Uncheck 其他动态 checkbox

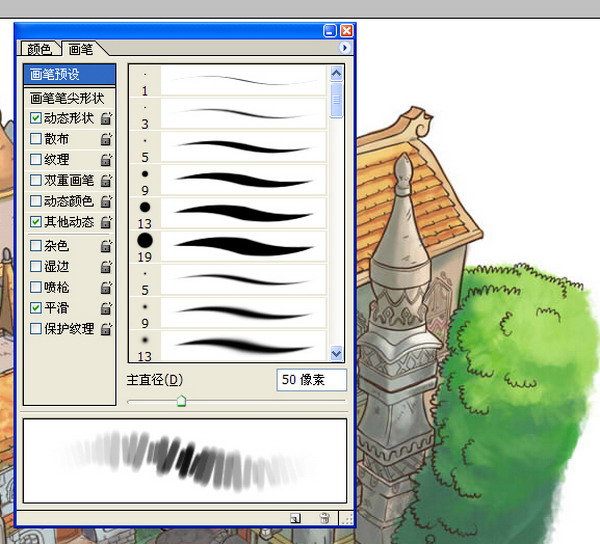click(36, 222)
